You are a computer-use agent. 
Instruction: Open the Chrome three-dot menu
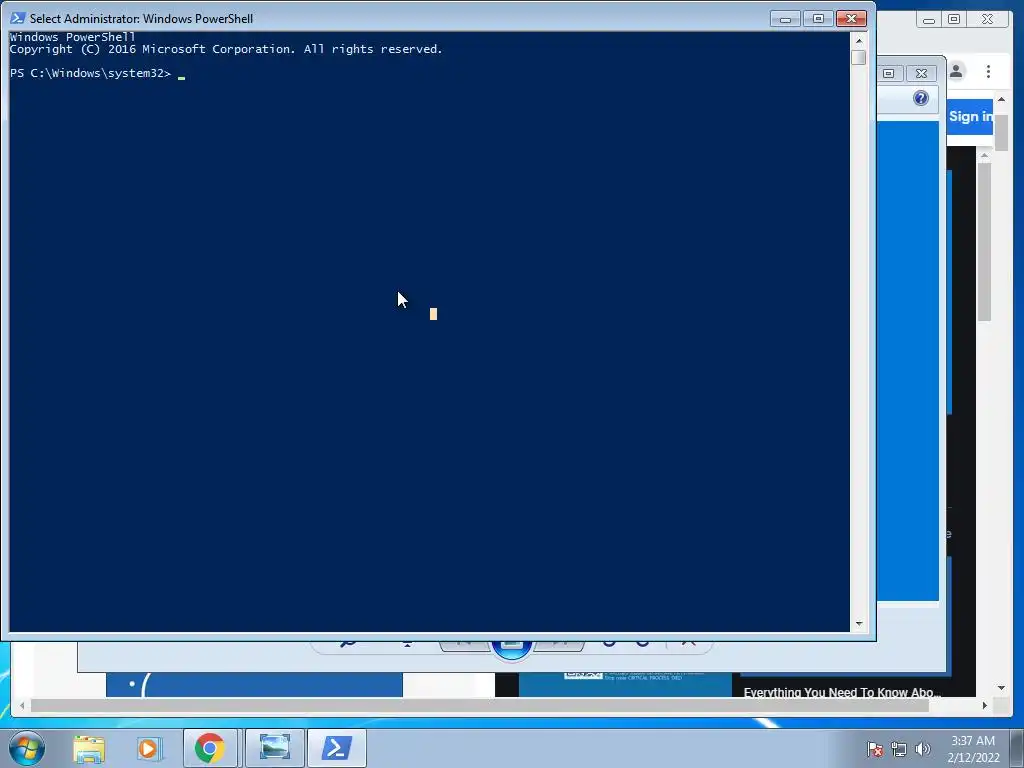click(988, 71)
